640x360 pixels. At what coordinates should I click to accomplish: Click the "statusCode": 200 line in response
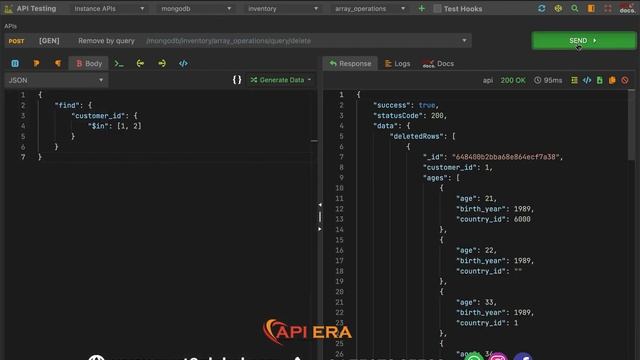(x=410, y=116)
